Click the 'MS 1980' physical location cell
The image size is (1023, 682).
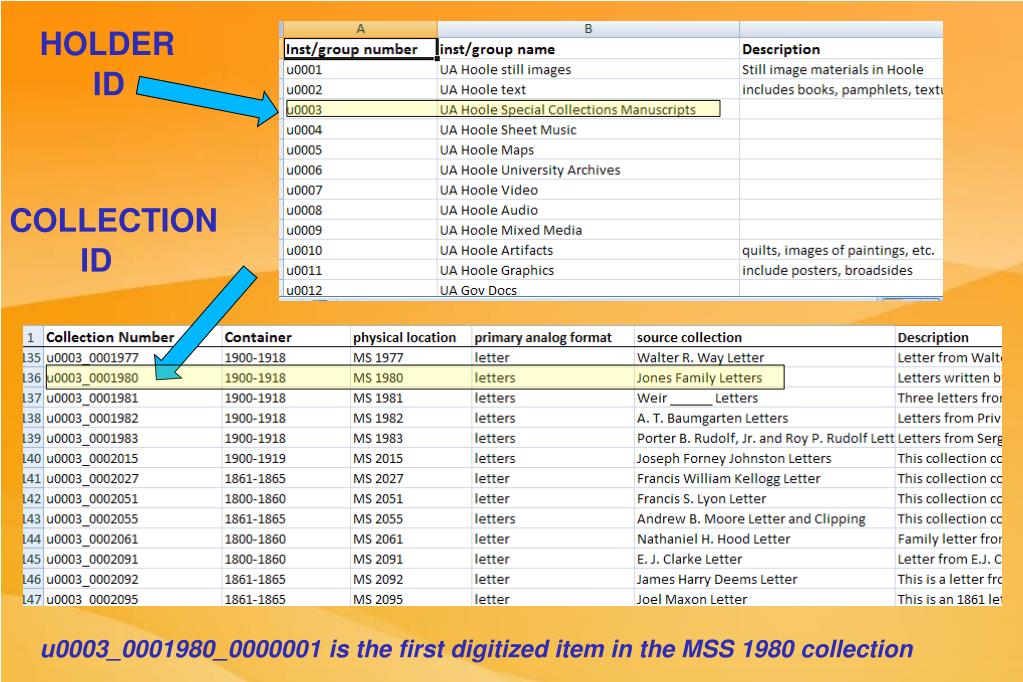coord(411,378)
